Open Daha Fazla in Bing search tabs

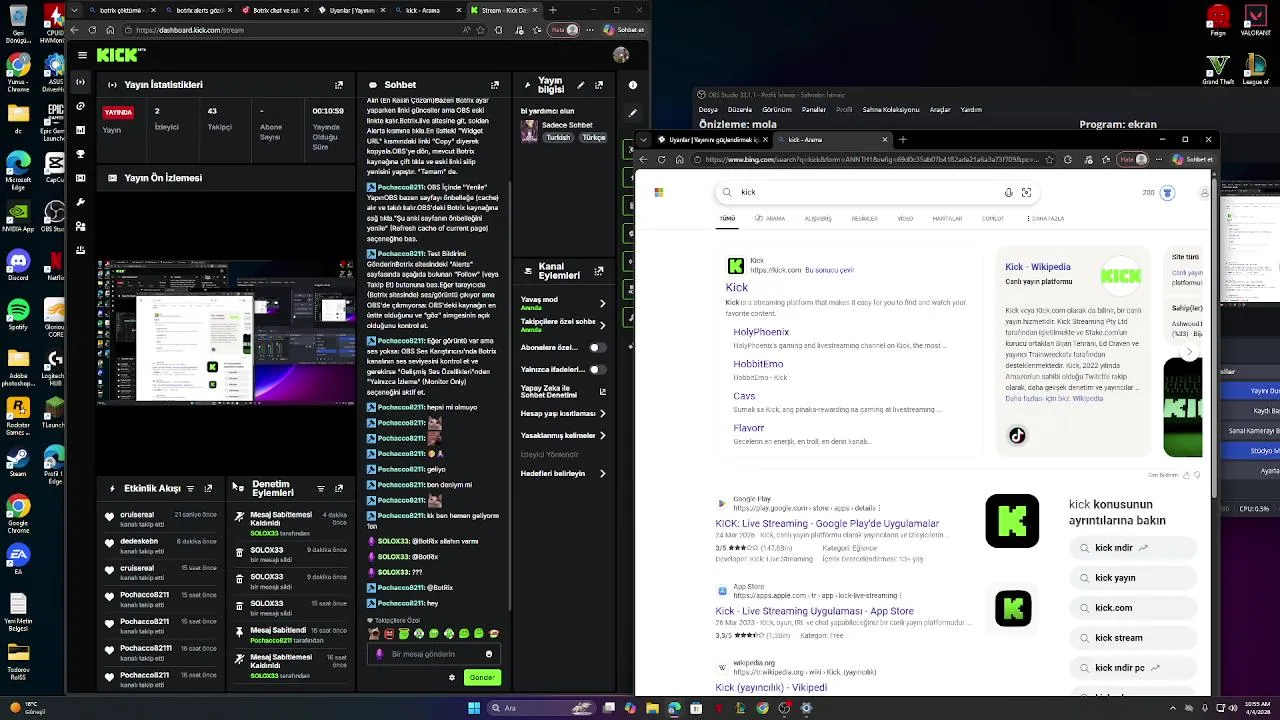pyautogui.click(x=1044, y=218)
